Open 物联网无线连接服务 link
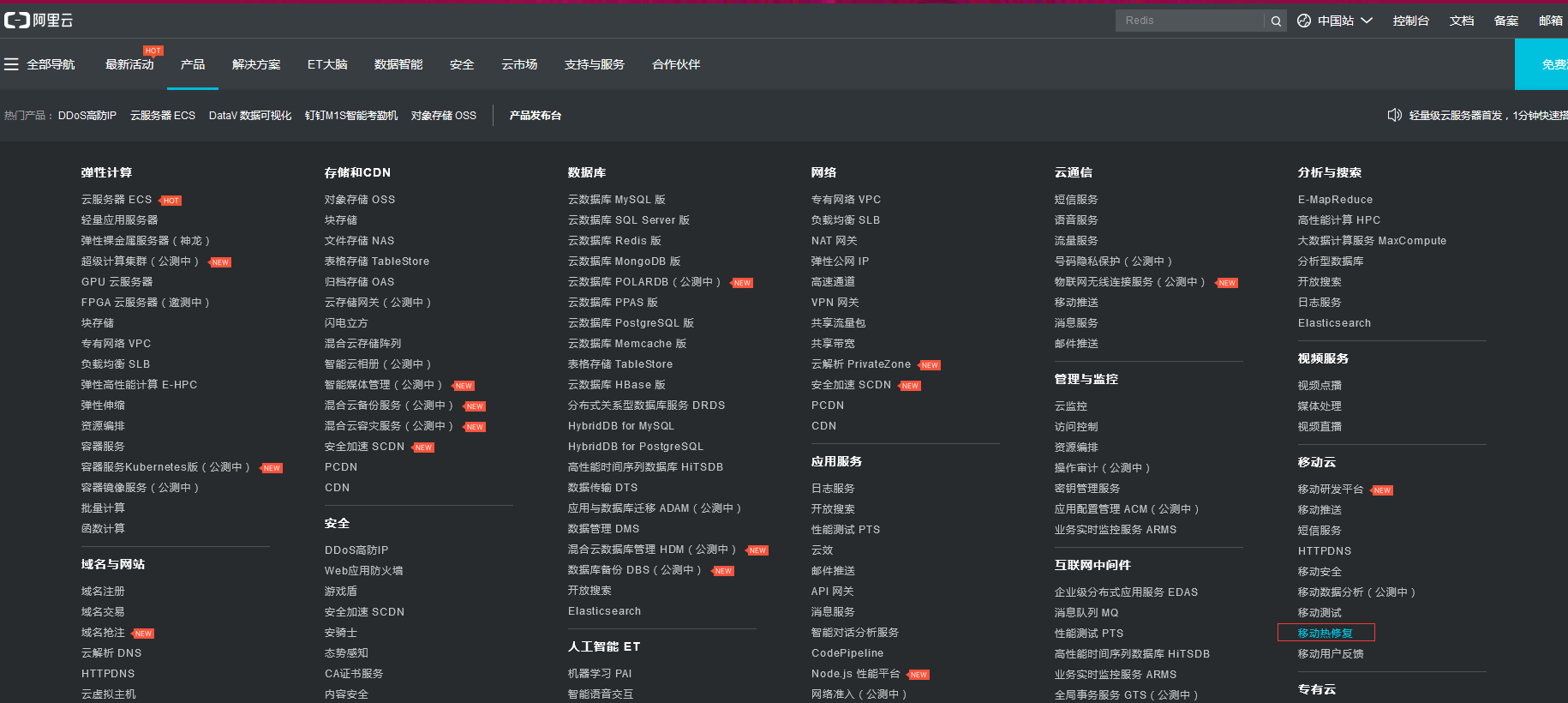Image resolution: width=1568 pixels, height=703 pixels. (1130, 282)
